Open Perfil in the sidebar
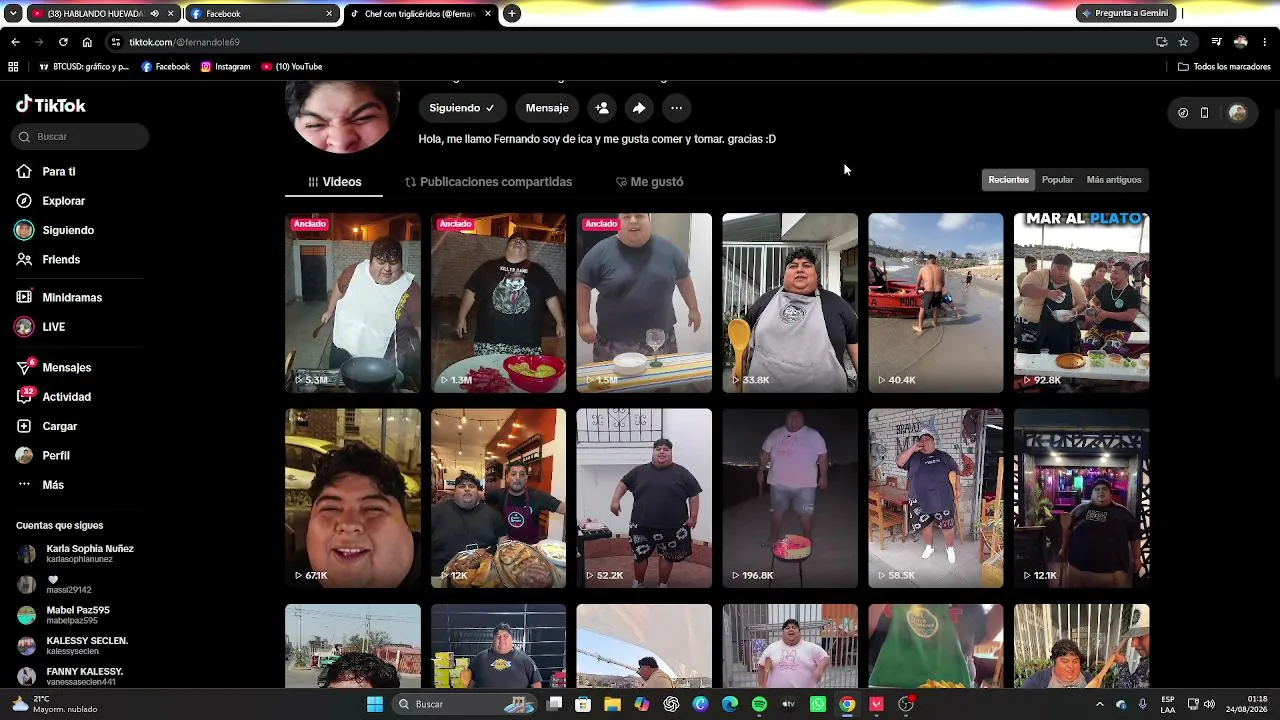The image size is (1280, 720). tap(55, 455)
